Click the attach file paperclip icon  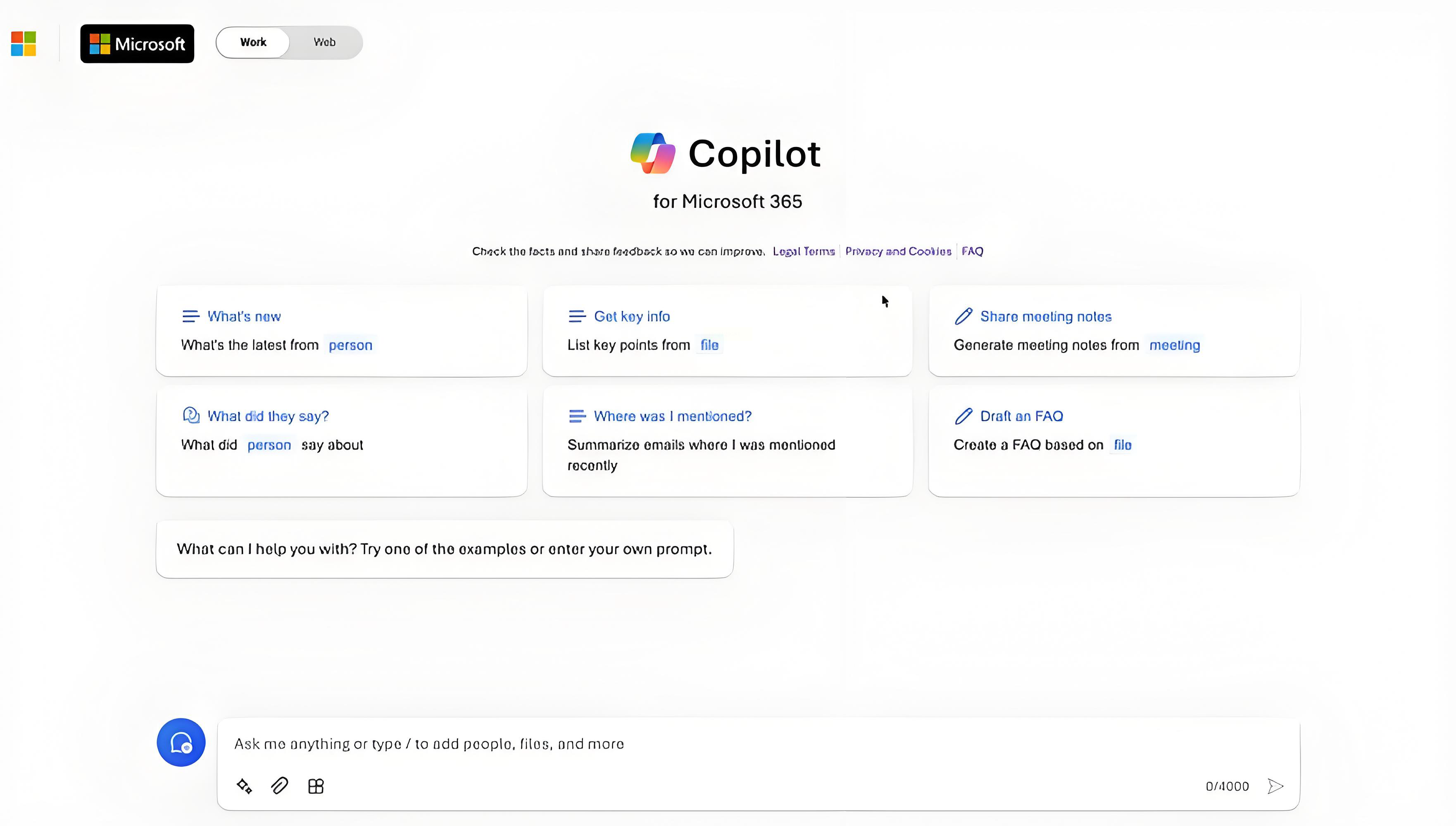[280, 786]
